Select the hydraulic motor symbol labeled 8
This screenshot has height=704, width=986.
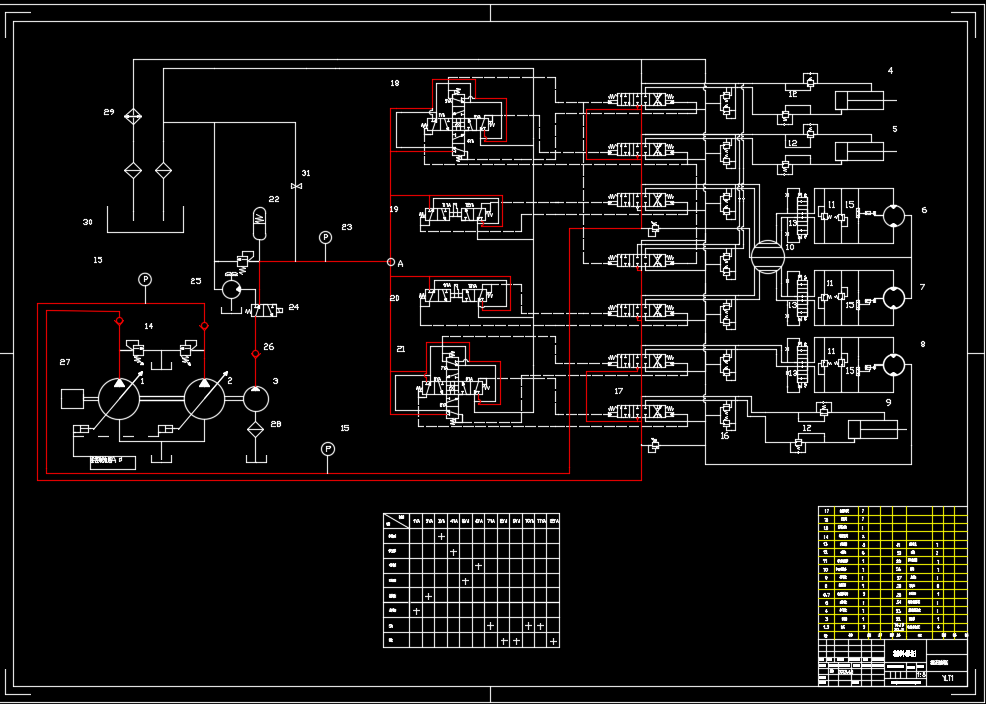pos(894,365)
